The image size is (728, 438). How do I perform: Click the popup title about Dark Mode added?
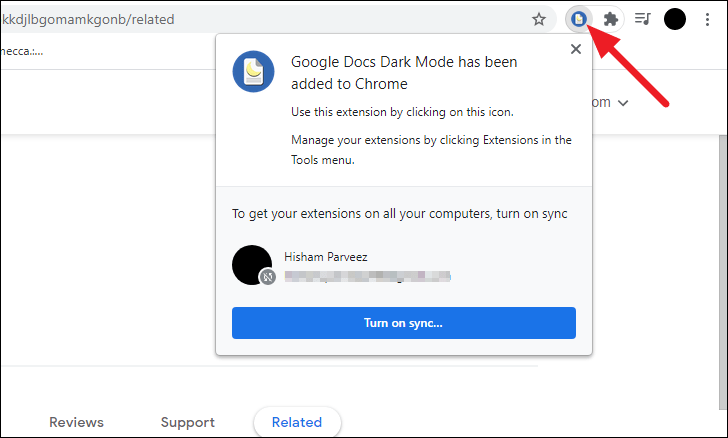[404, 71]
